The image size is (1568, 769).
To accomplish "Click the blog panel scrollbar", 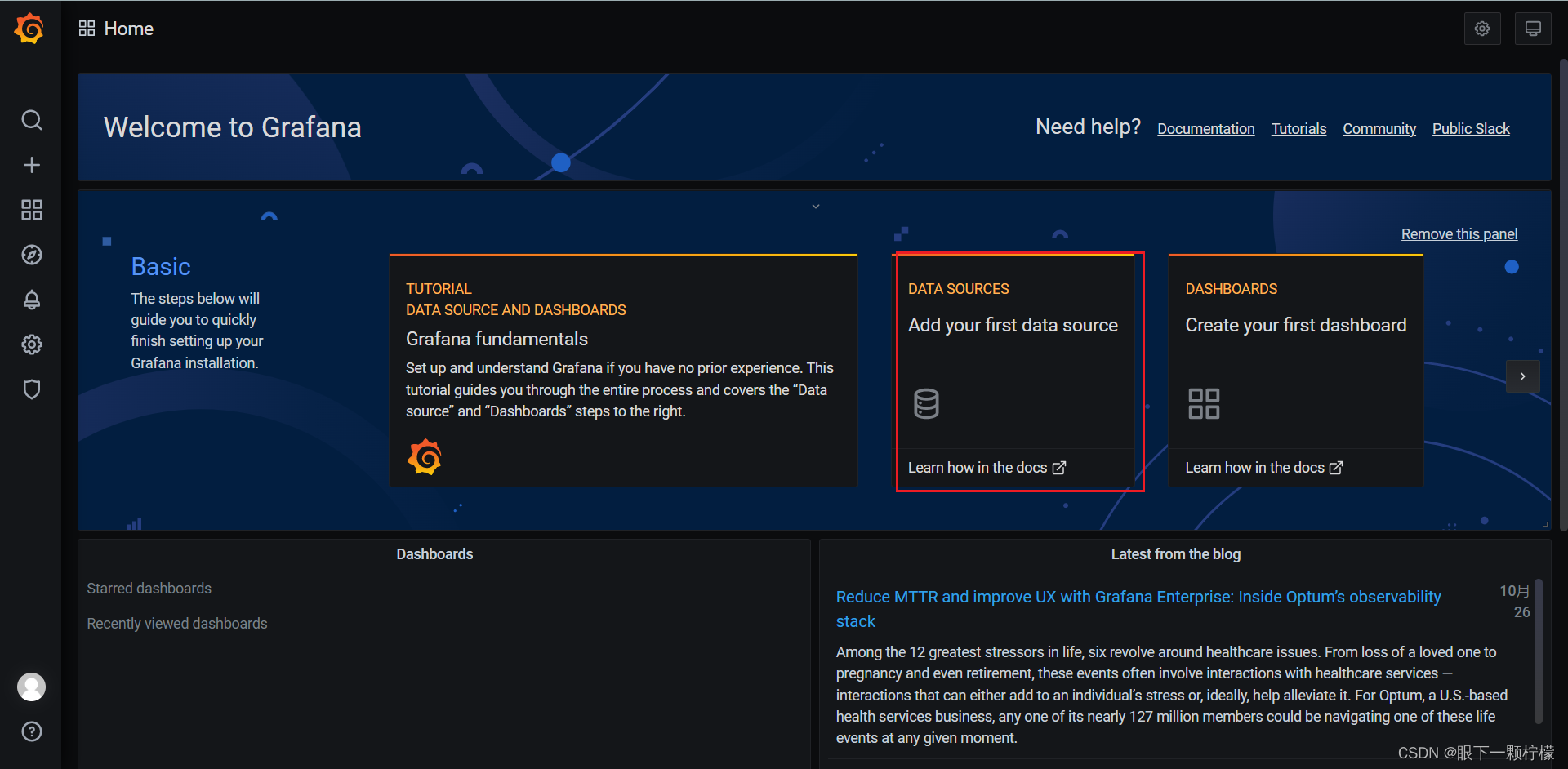I will [x=1538, y=651].
